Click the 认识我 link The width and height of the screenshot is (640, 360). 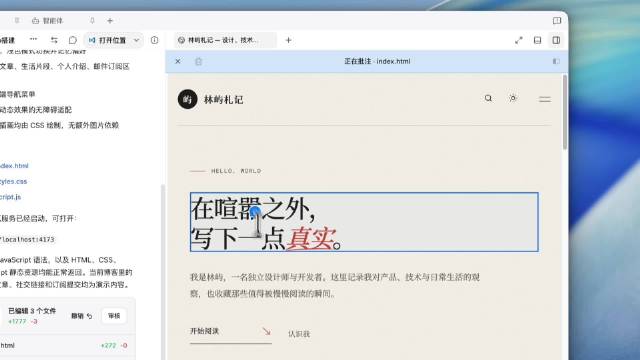(299, 334)
